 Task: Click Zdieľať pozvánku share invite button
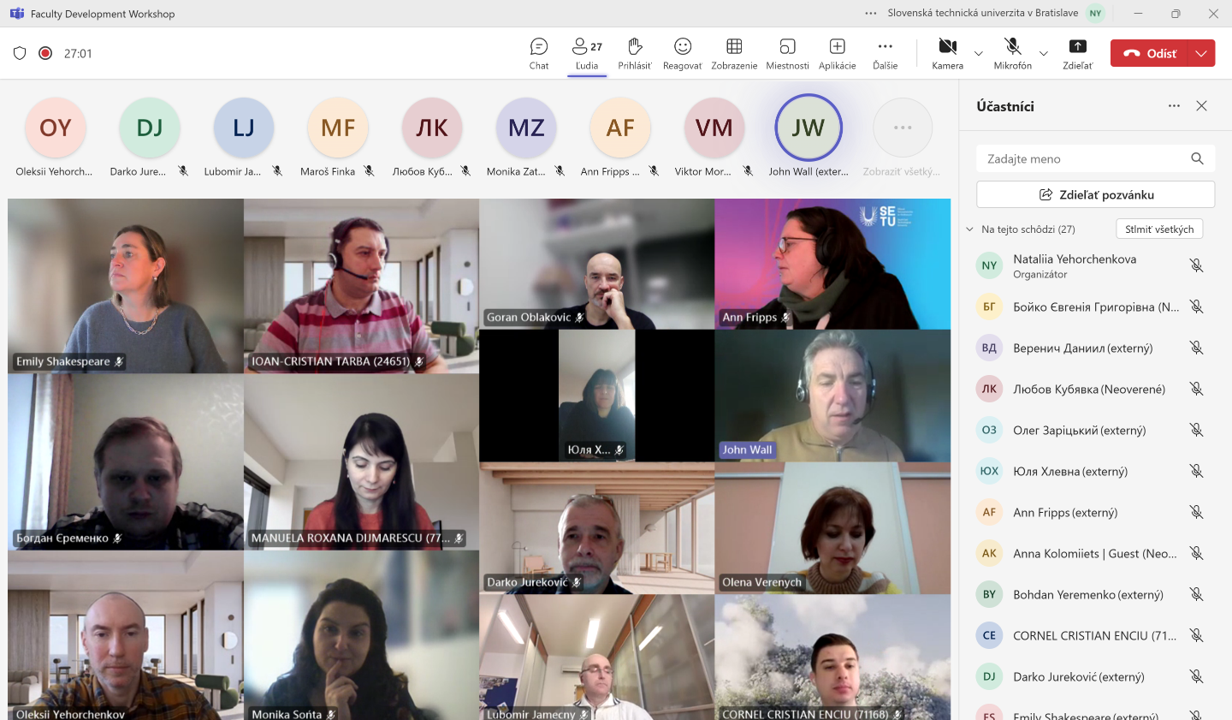1095,194
